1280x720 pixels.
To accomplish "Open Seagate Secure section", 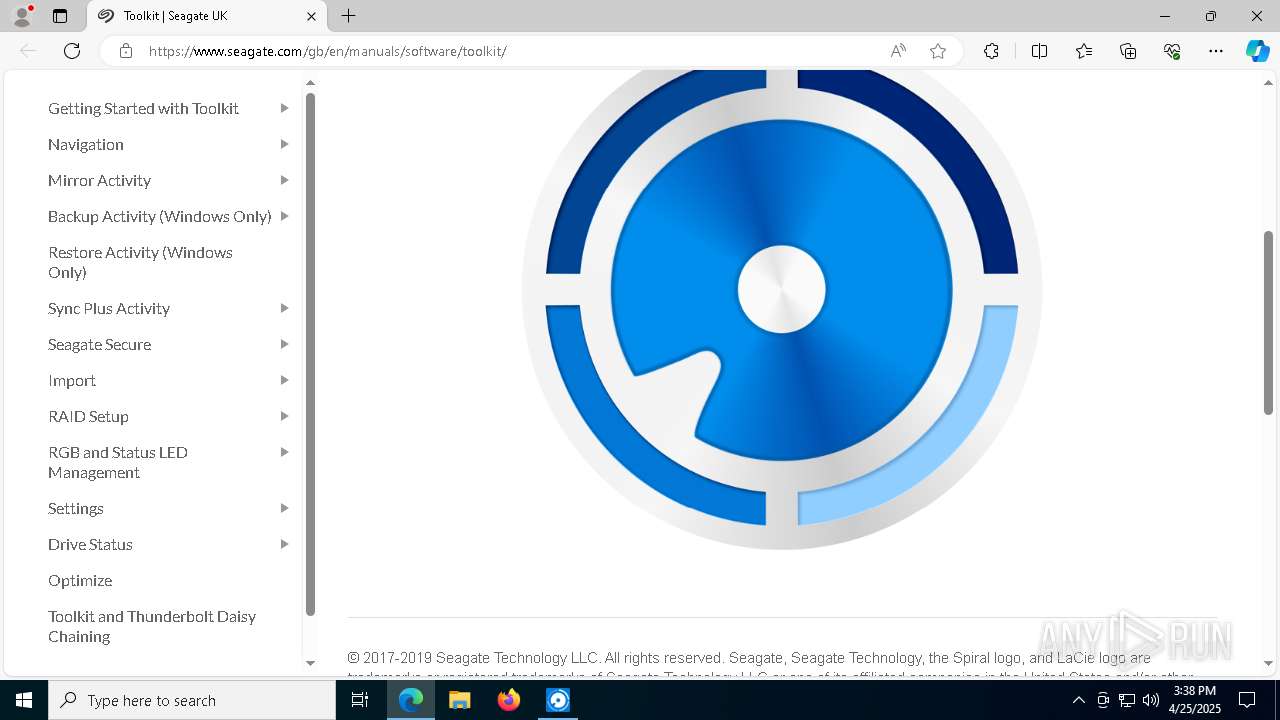I will pos(100,344).
